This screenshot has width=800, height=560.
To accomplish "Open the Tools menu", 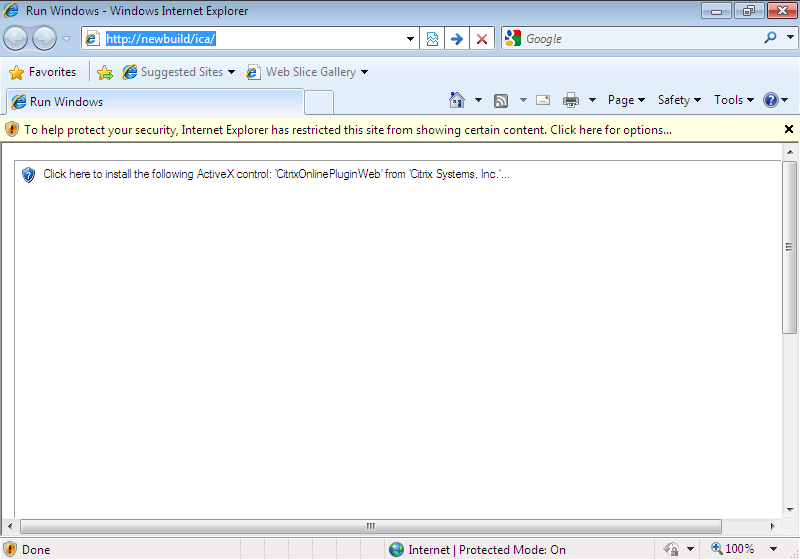I will (x=734, y=100).
